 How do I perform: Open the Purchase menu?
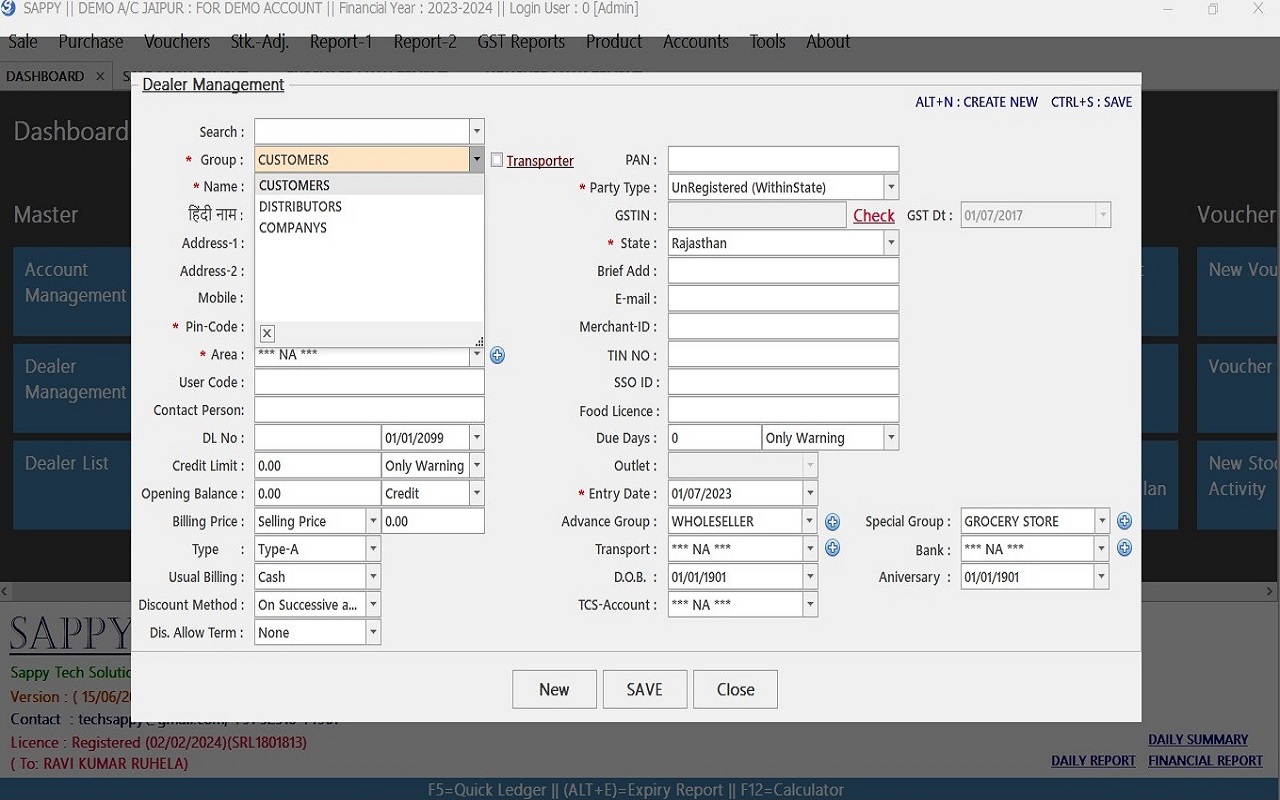(x=91, y=42)
